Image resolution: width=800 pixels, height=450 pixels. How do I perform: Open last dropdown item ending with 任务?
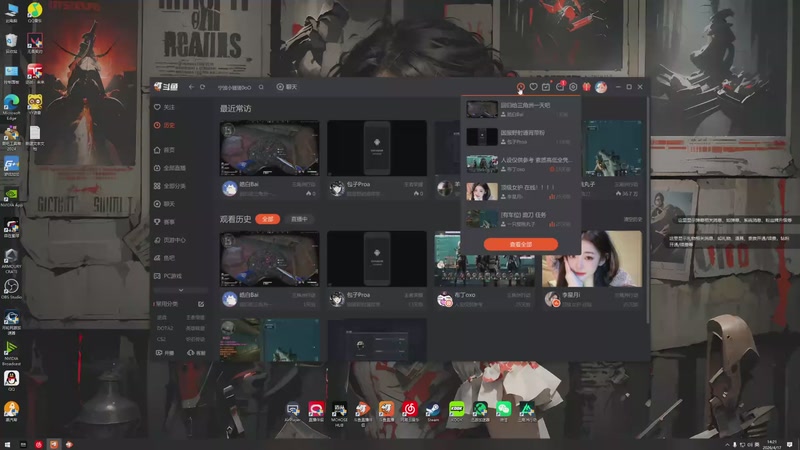521,219
